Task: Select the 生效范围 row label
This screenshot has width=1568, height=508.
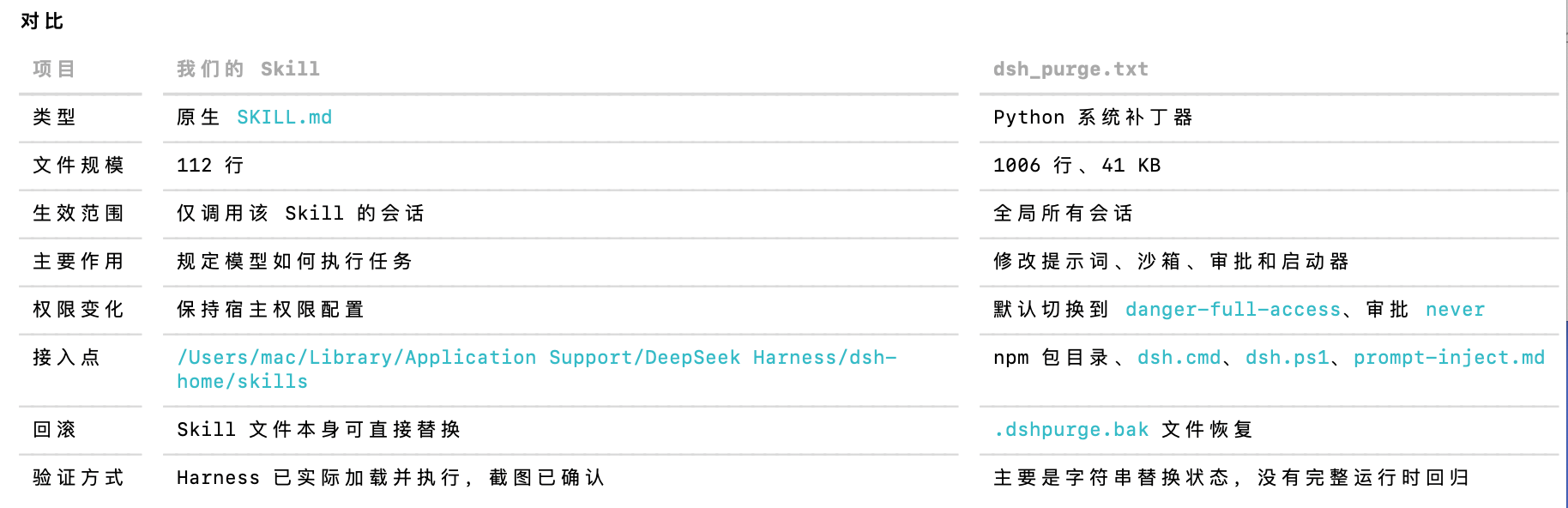Action: (78, 214)
